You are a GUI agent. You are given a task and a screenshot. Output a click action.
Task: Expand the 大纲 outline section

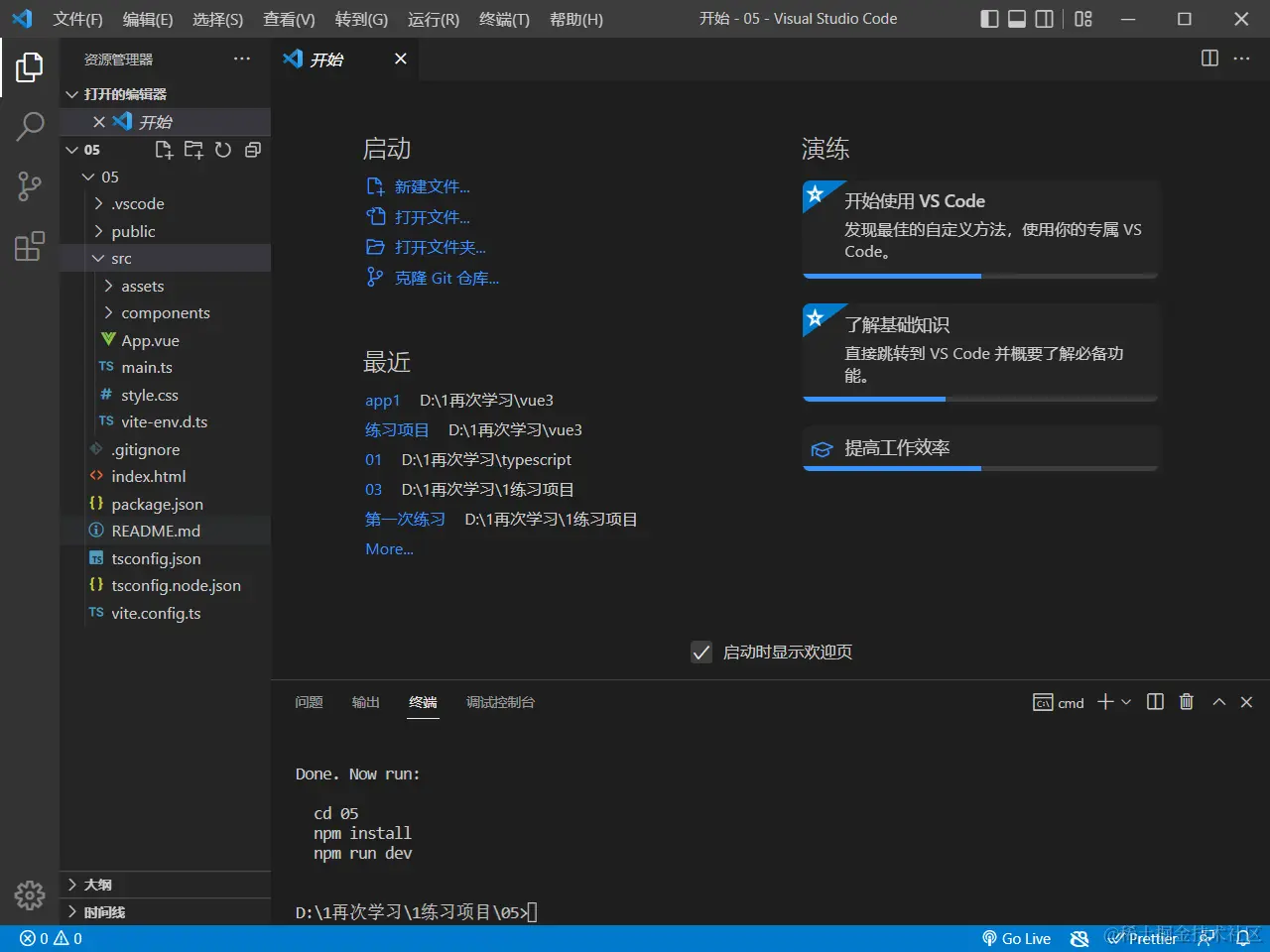tap(165, 885)
